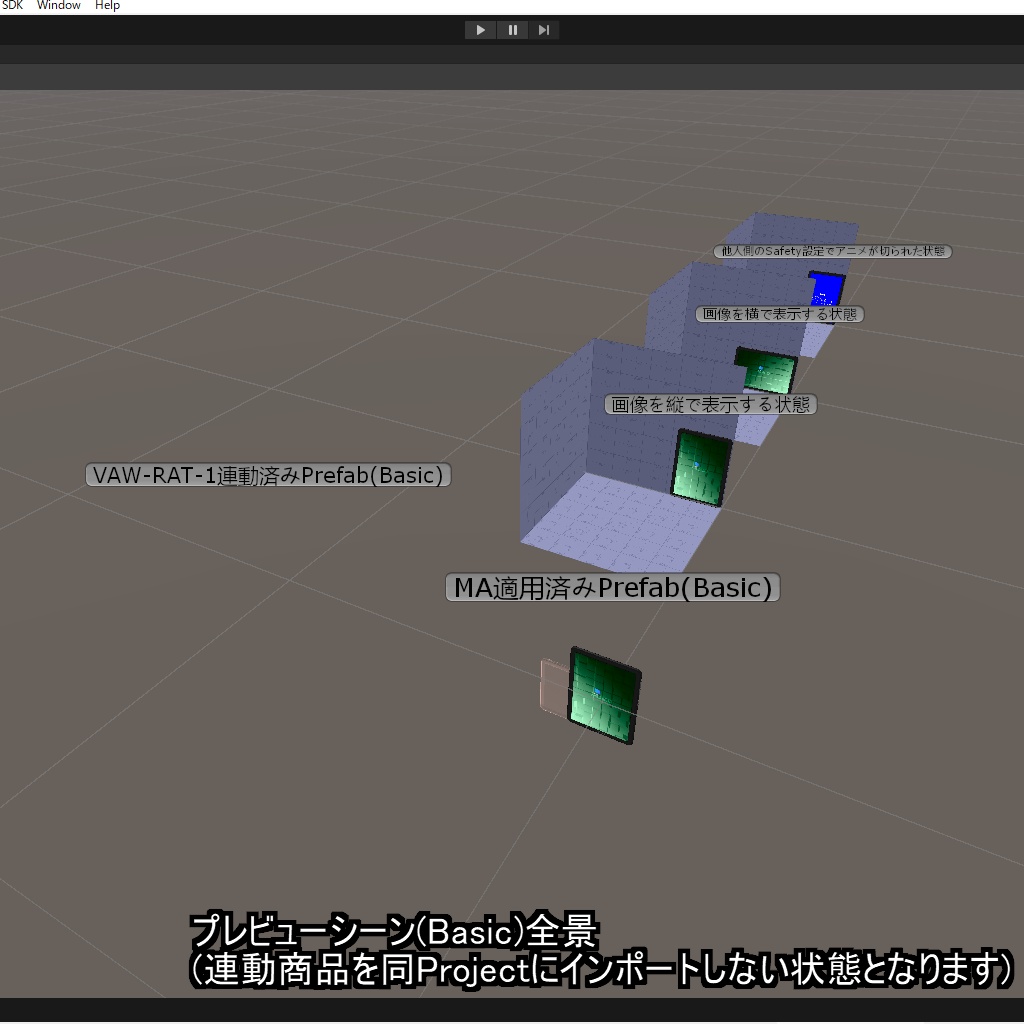Click the 画像を横で表示する状態 label
This screenshot has width=1024, height=1024.
pos(780,314)
